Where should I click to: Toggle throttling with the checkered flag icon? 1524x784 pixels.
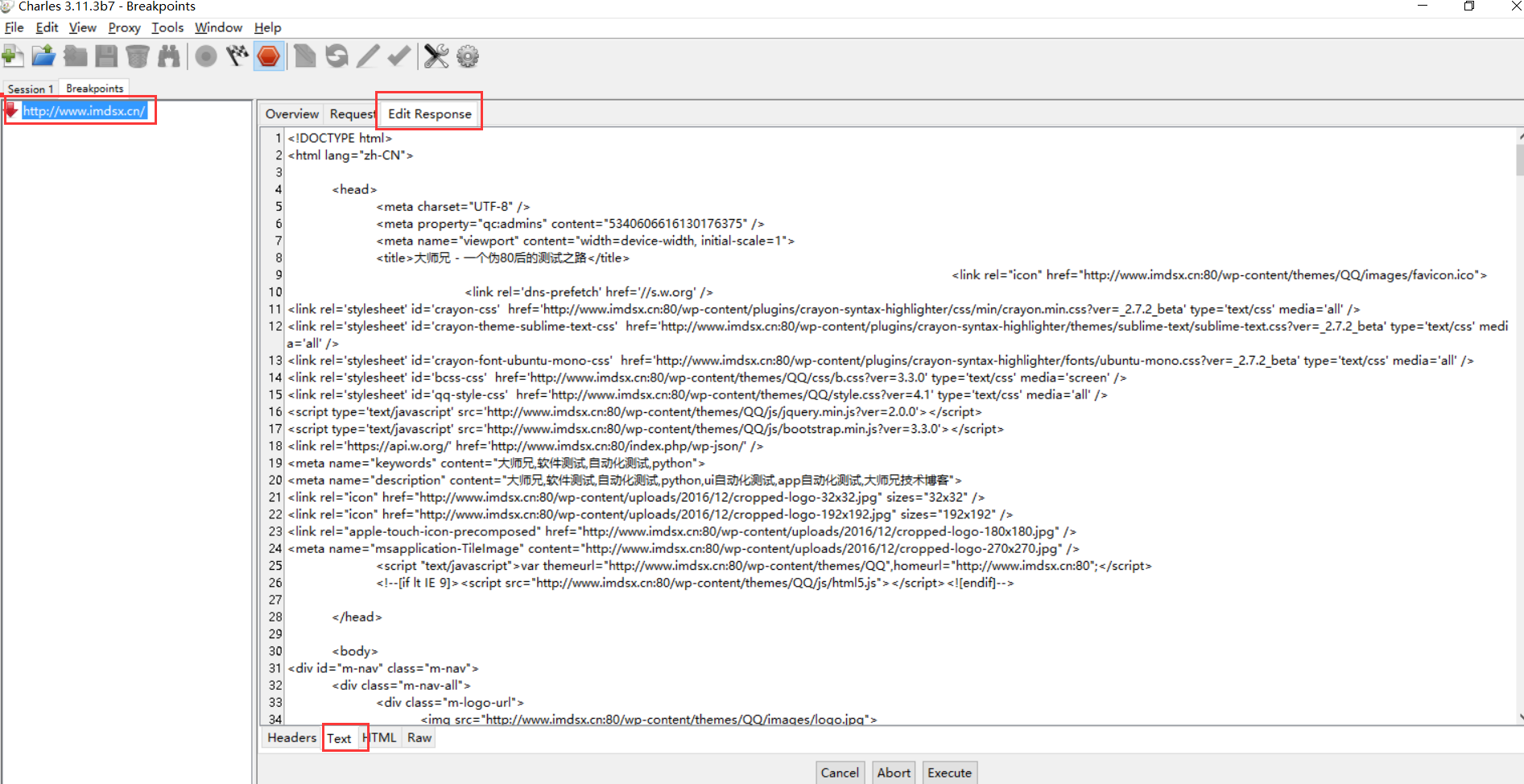coord(237,56)
